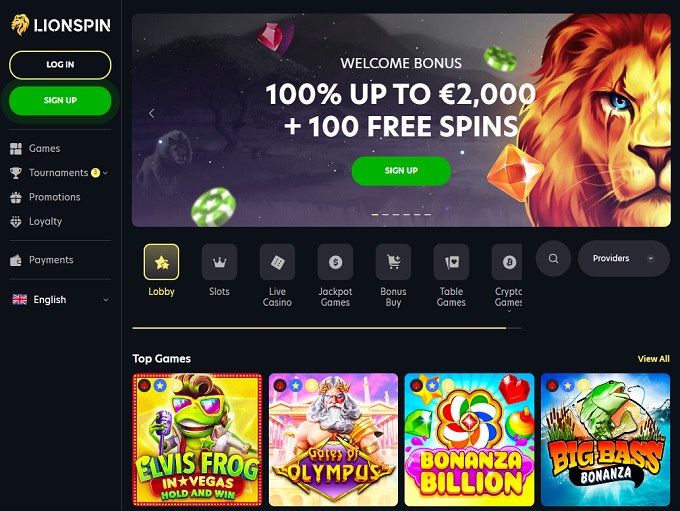Open Table Games cards icon

[451, 262]
